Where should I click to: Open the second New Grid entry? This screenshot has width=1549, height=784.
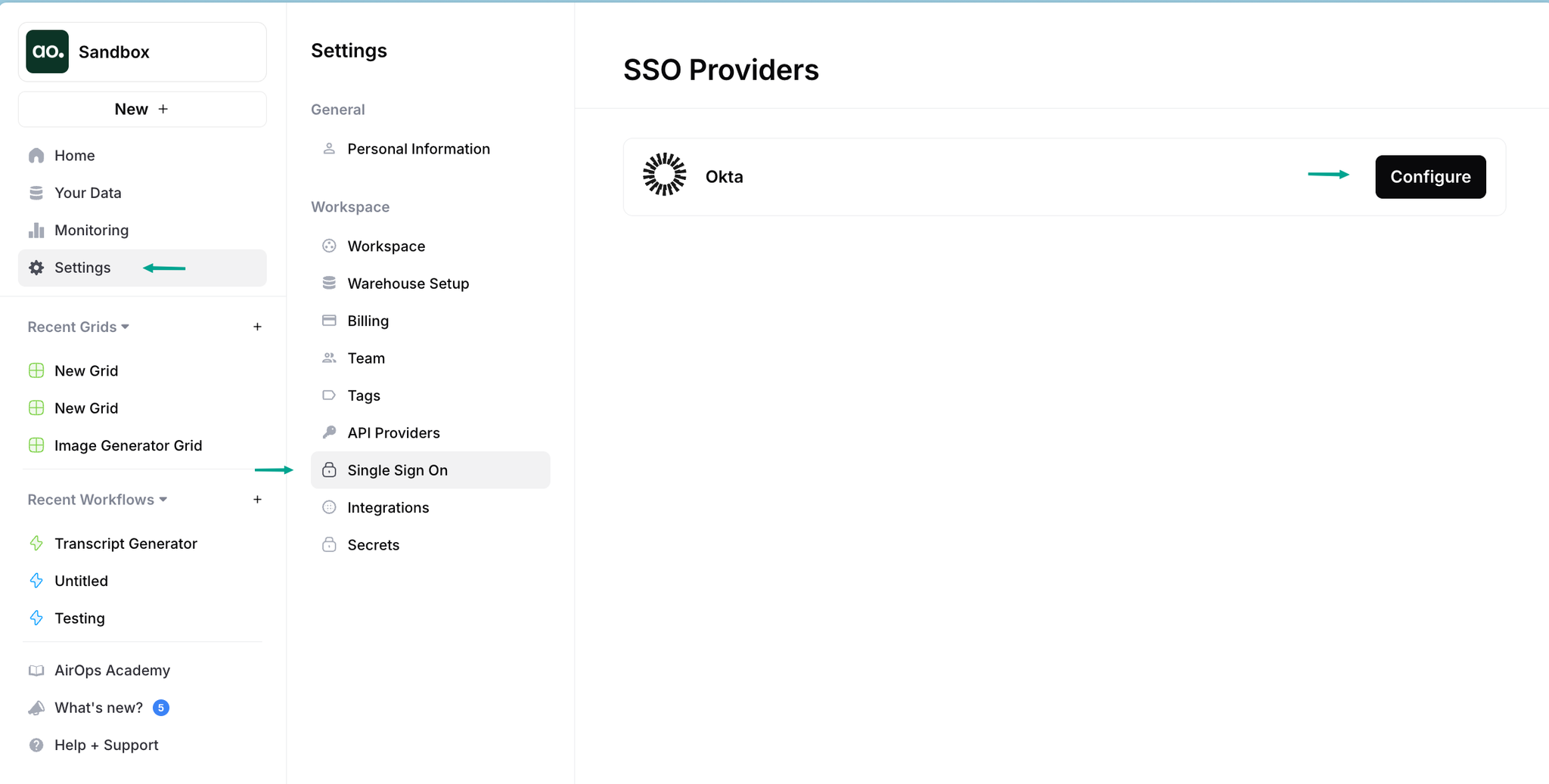click(x=142, y=408)
